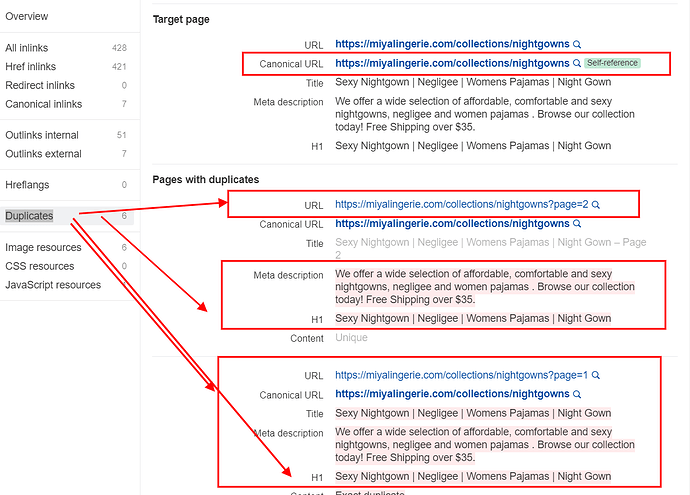This screenshot has height=495, width=690.
Task: Click the magnifier icon beside the self-referencing canonical URL
Action: [x=577, y=63]
